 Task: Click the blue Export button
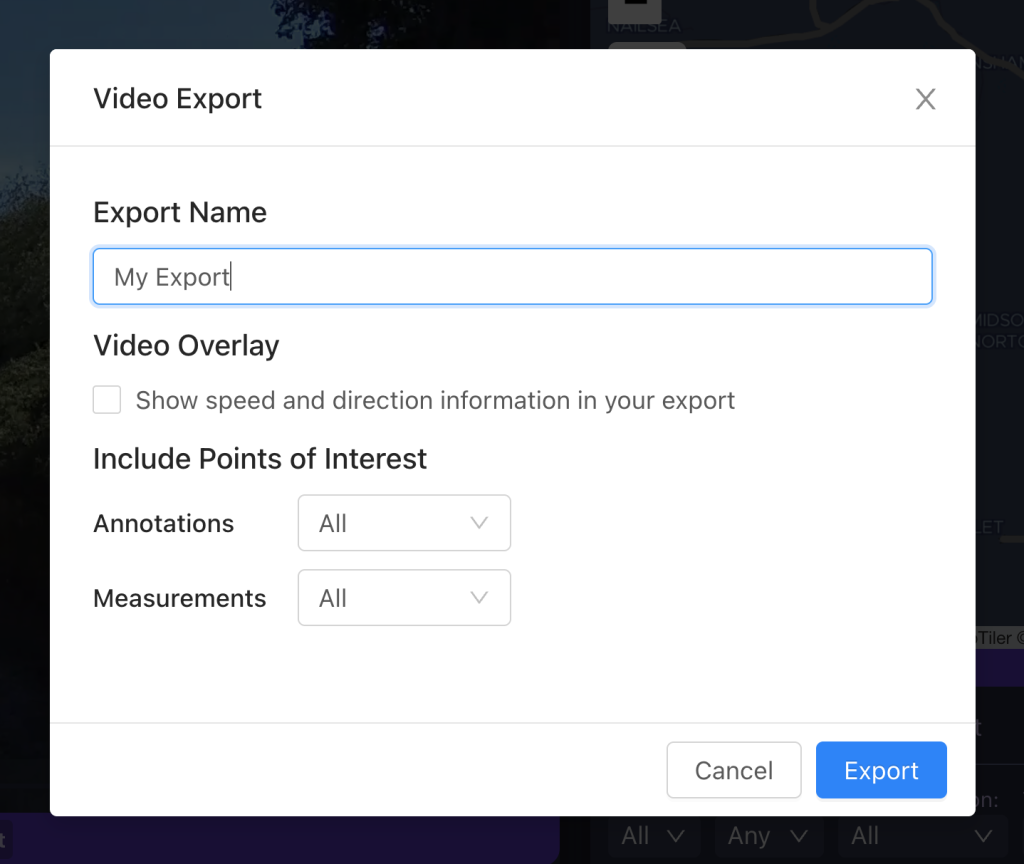(881, 770)
